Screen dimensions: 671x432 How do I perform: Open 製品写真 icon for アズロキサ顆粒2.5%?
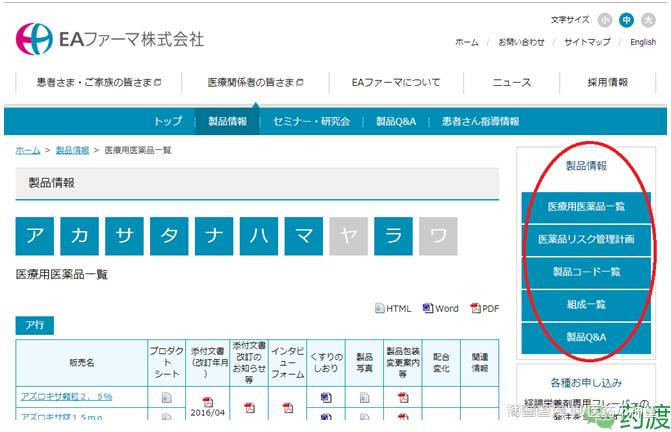coord(364,398)
